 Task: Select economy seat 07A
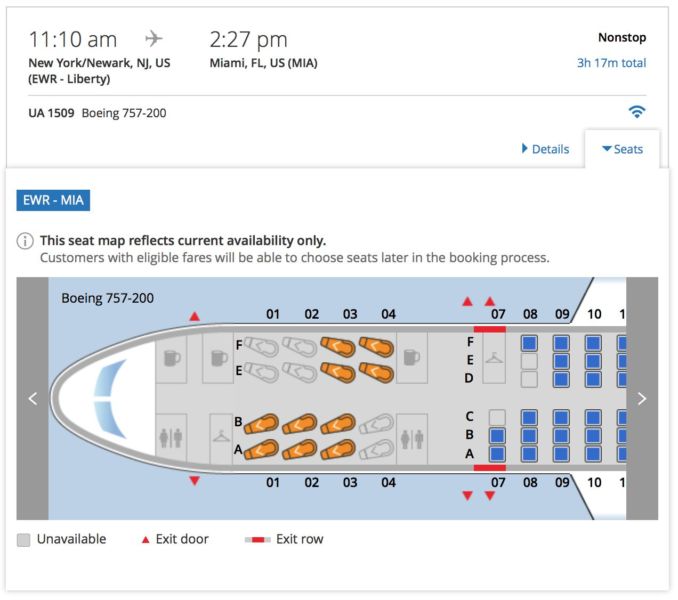coord(497,453)
